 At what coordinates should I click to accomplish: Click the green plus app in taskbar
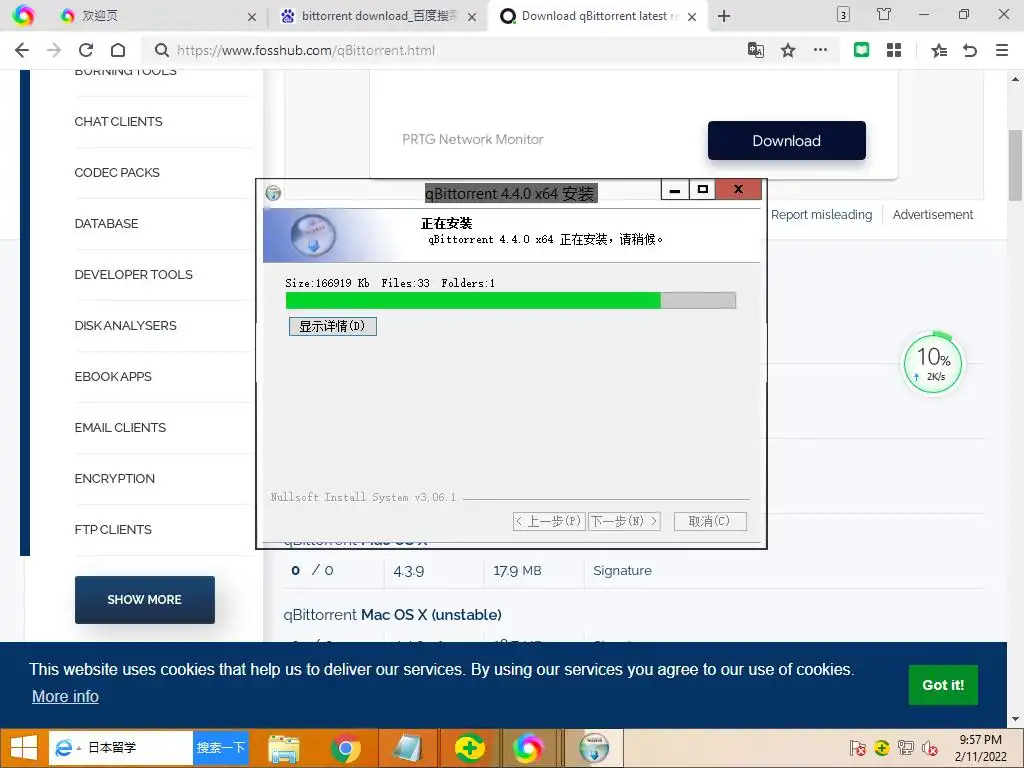[x=469, y=748]
